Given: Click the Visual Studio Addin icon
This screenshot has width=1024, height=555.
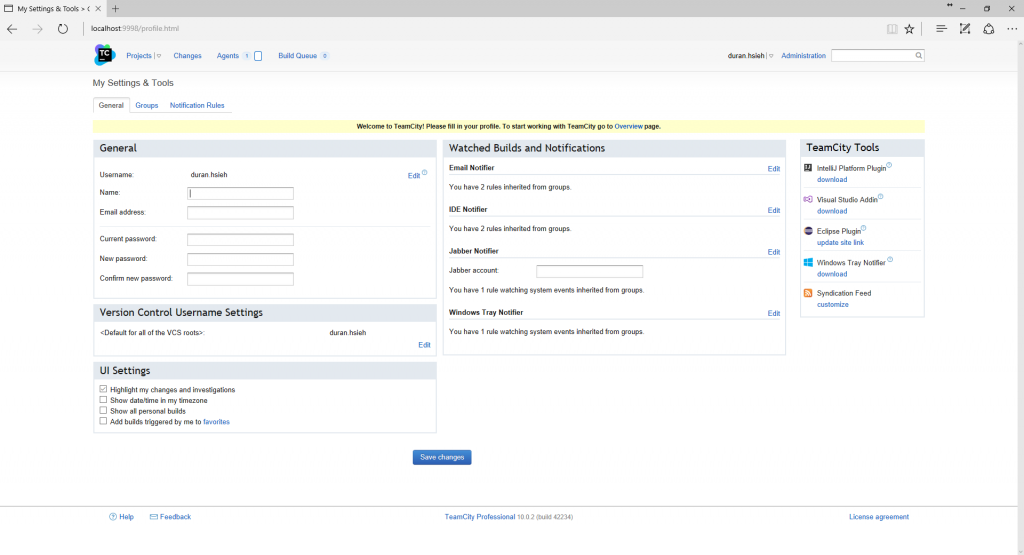Looking at the screenshot, I should point(808,199).
